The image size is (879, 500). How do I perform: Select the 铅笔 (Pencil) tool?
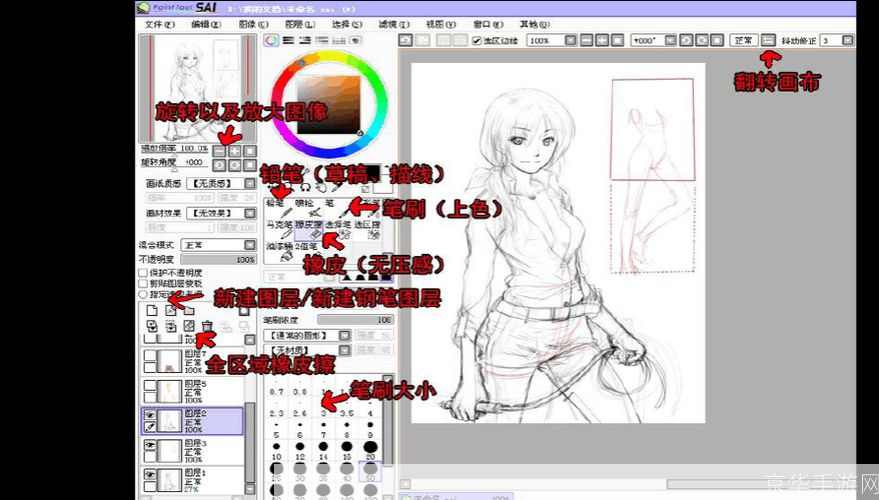[279, 208]
